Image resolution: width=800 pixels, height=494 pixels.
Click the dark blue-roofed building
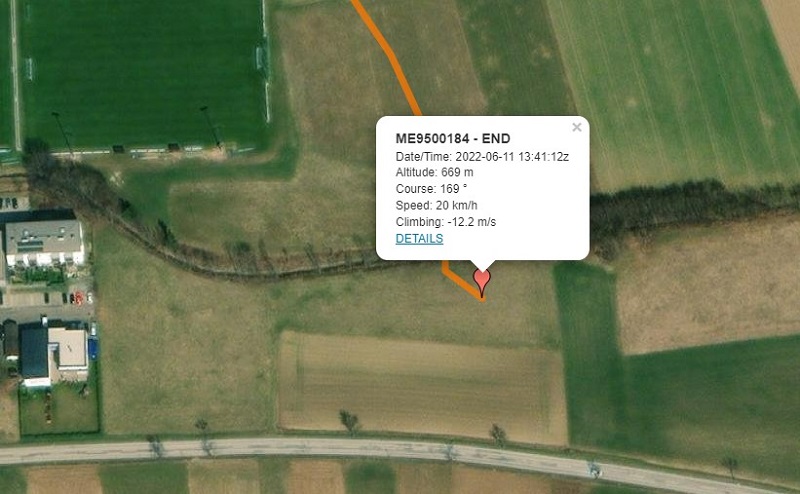(x=35, y=354)
